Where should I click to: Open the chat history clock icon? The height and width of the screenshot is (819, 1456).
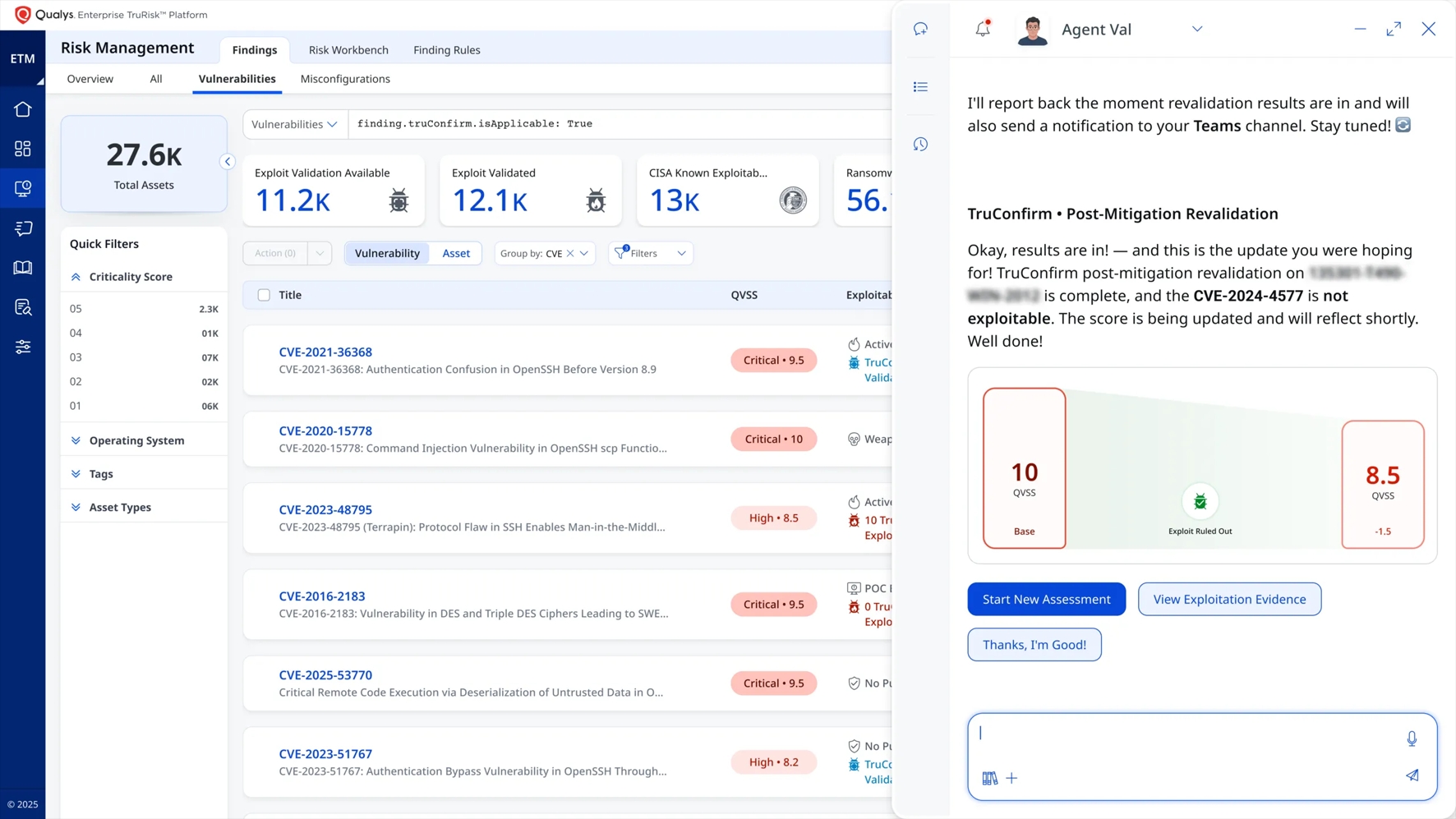(x=920, y=145)
